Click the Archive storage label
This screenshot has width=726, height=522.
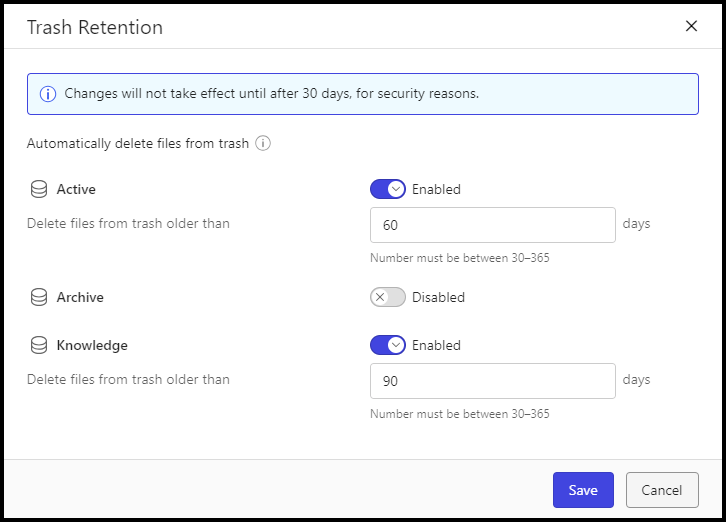(x=80, y=297)
